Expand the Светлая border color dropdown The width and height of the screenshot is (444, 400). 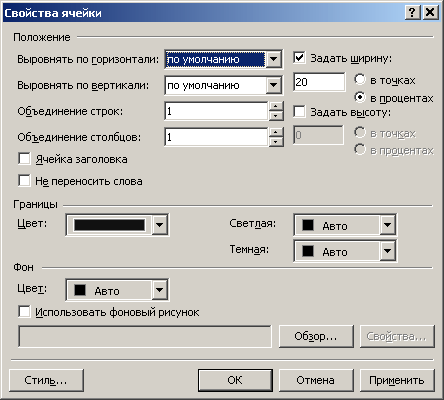pos(387,225)
